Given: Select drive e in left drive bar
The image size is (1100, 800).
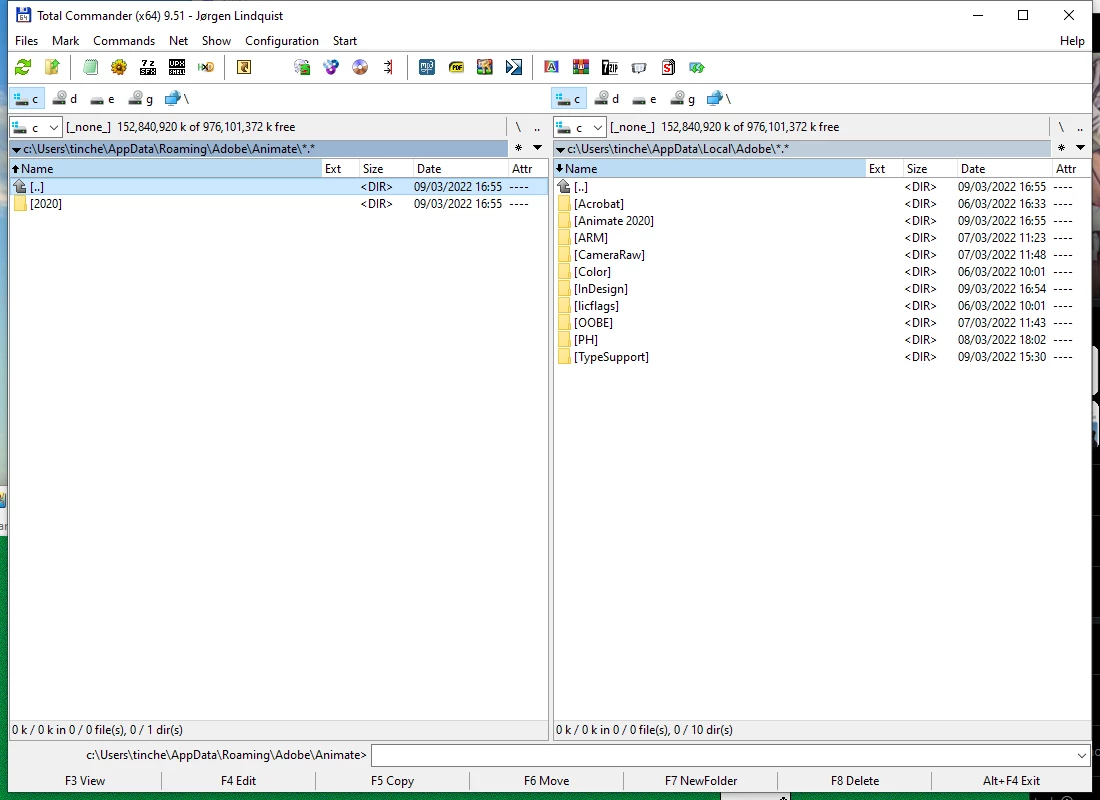Looking at the screenshot, I should click(x=103, y=99).
